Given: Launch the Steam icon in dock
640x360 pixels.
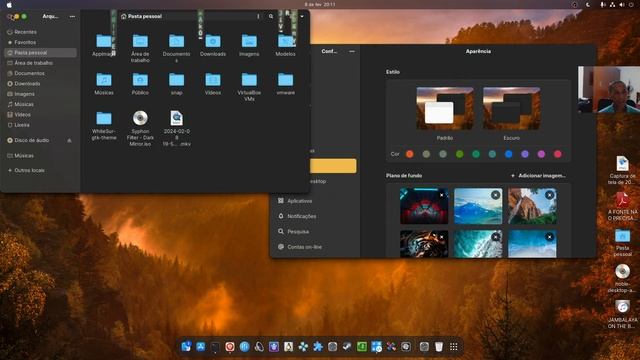Looking at the screenshot, I should [x=347, y=347].
